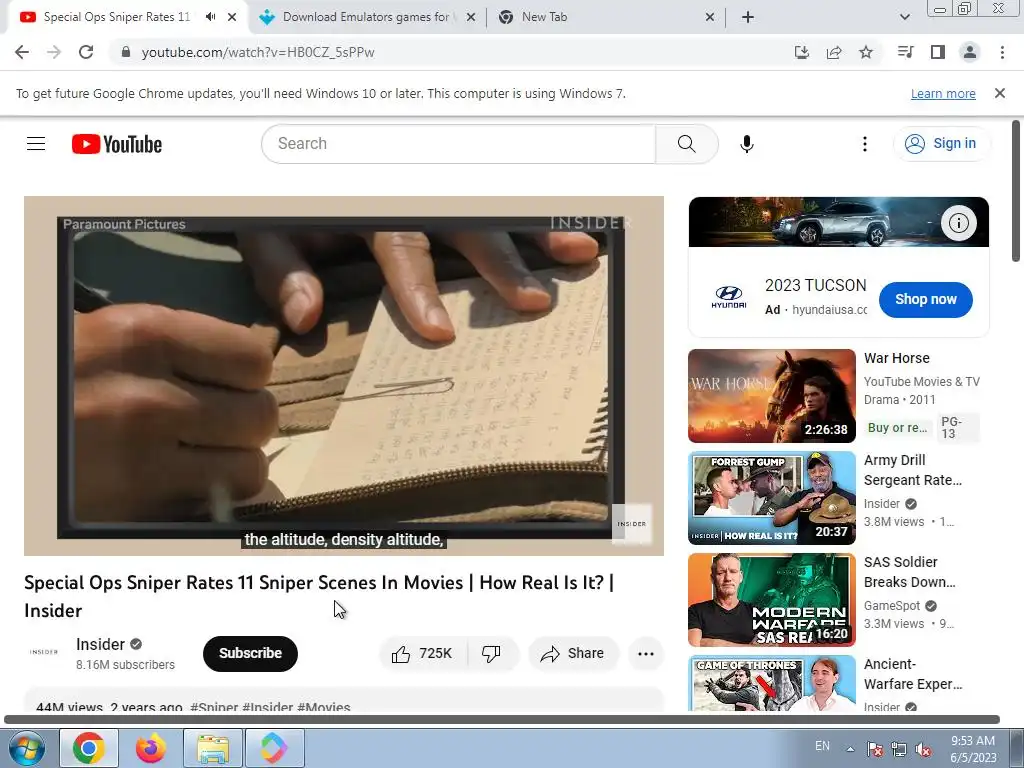Click the Sign in button
Screen dimensions: 1024x768
tap(941, 144)
